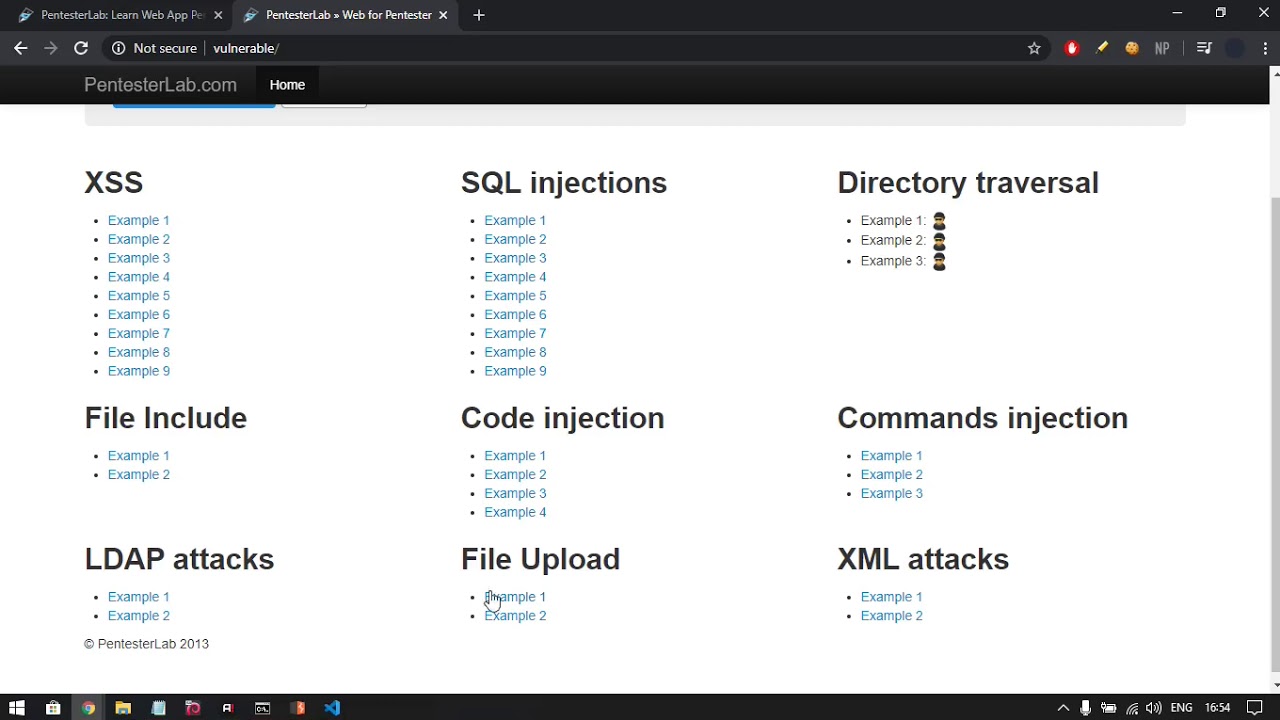Open File Upload Example 2

[x=515, y=616]
